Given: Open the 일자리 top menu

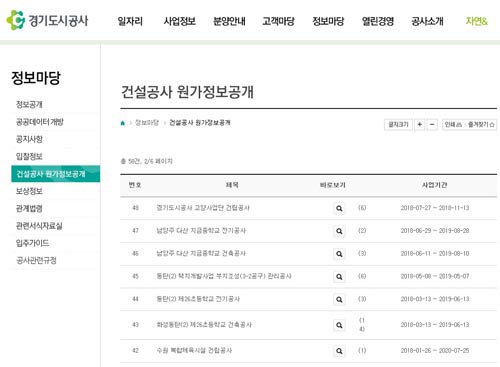Looking at the screenshot, I should [x=130, y=21].
